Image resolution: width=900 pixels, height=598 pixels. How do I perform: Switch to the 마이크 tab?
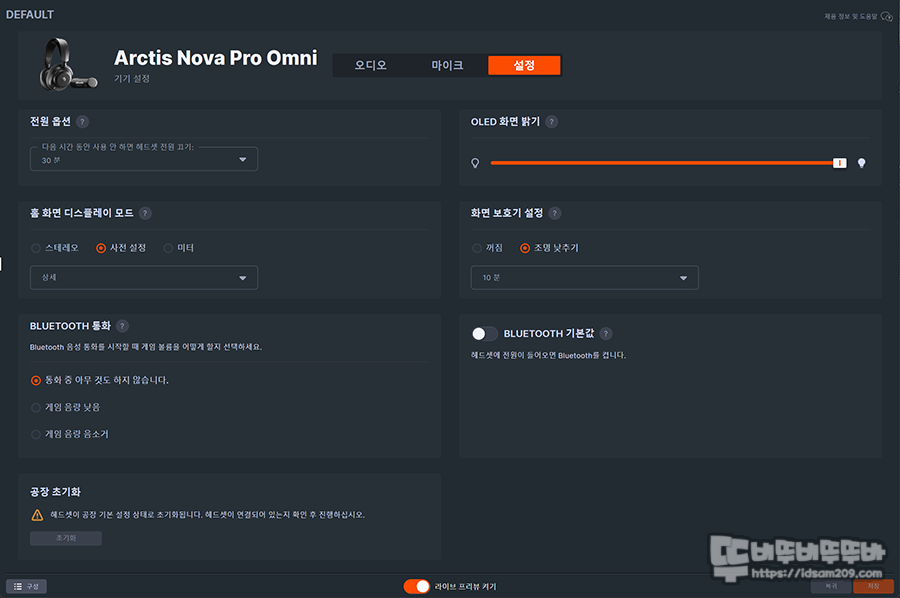448,65
